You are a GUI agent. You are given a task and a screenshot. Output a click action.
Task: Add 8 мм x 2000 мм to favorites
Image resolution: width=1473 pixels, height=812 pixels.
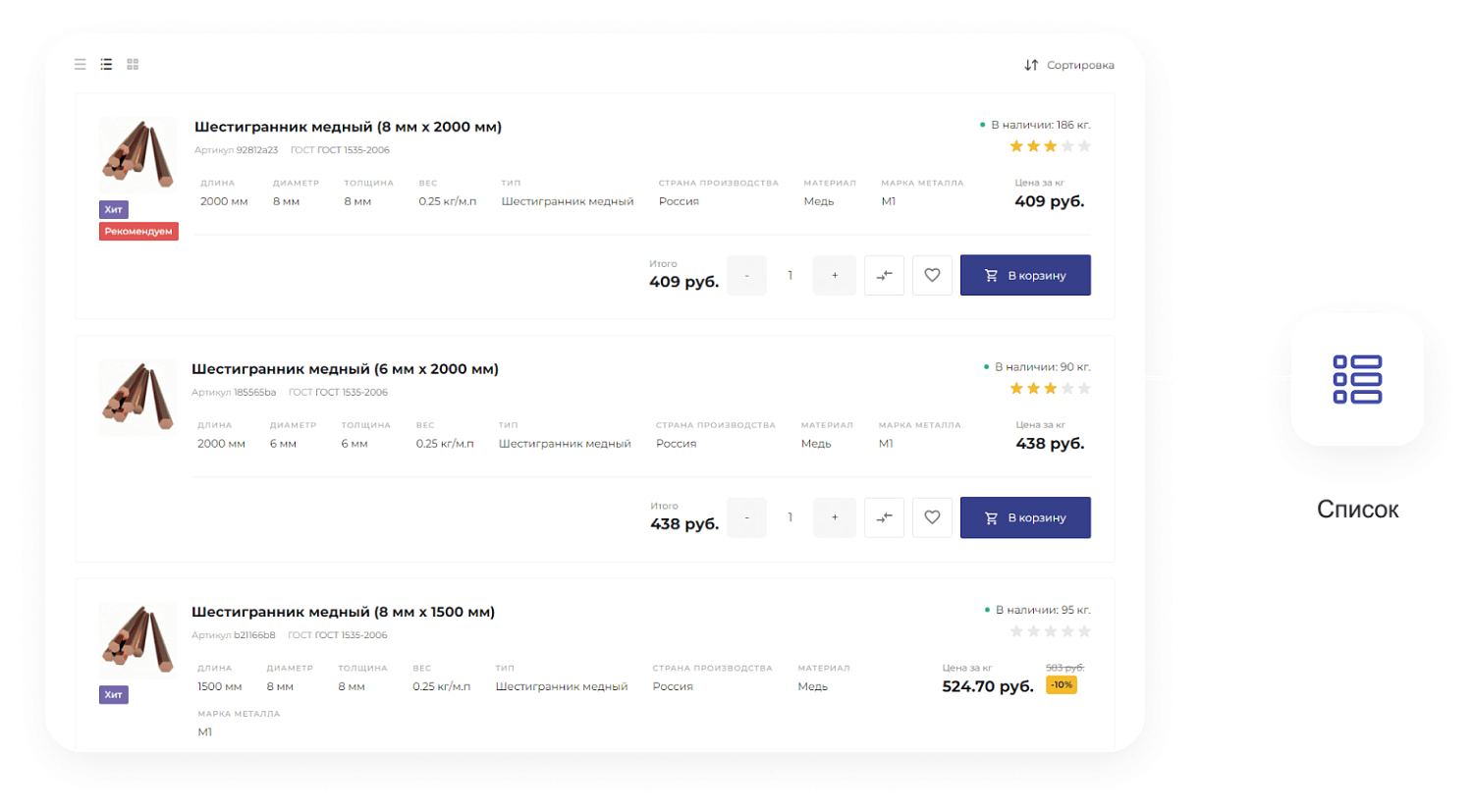tap(932, 276)
